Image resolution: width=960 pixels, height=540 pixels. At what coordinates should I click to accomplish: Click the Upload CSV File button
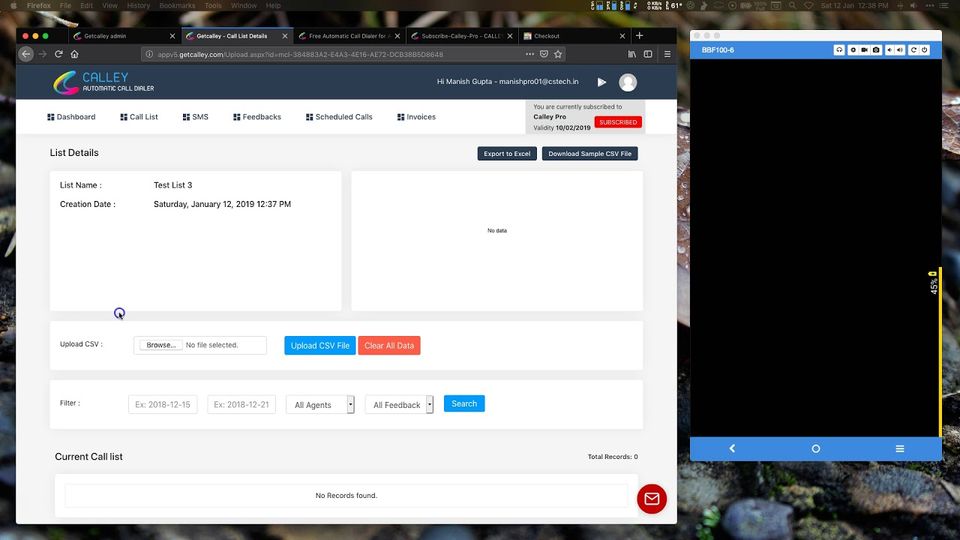320,345
